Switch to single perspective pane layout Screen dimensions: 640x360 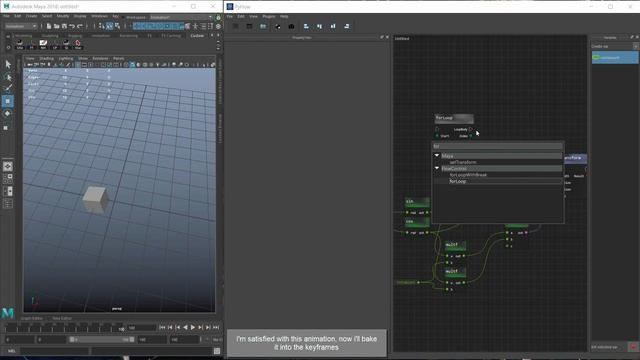8,166
